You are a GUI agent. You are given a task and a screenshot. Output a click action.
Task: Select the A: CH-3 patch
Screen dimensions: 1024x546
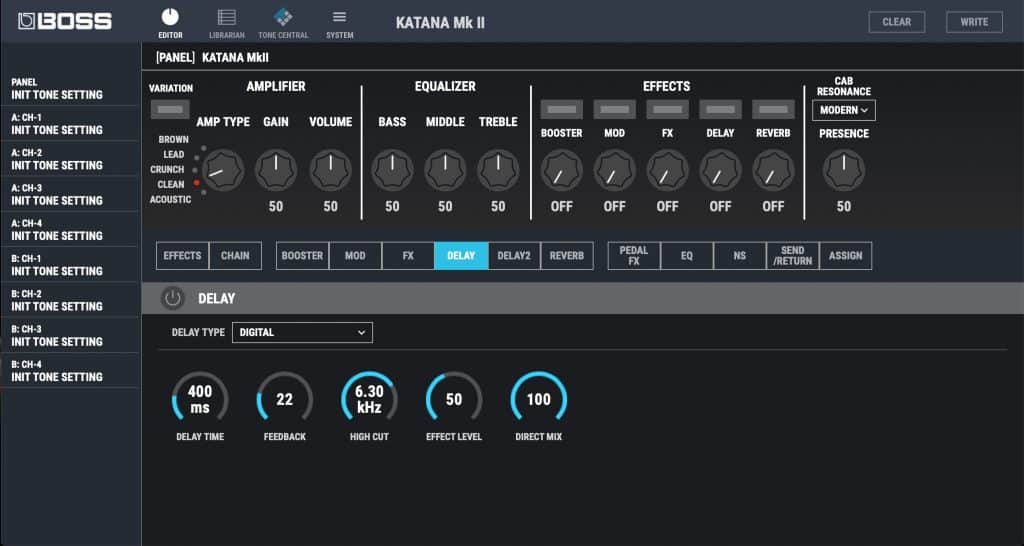(x=70, y=195)
